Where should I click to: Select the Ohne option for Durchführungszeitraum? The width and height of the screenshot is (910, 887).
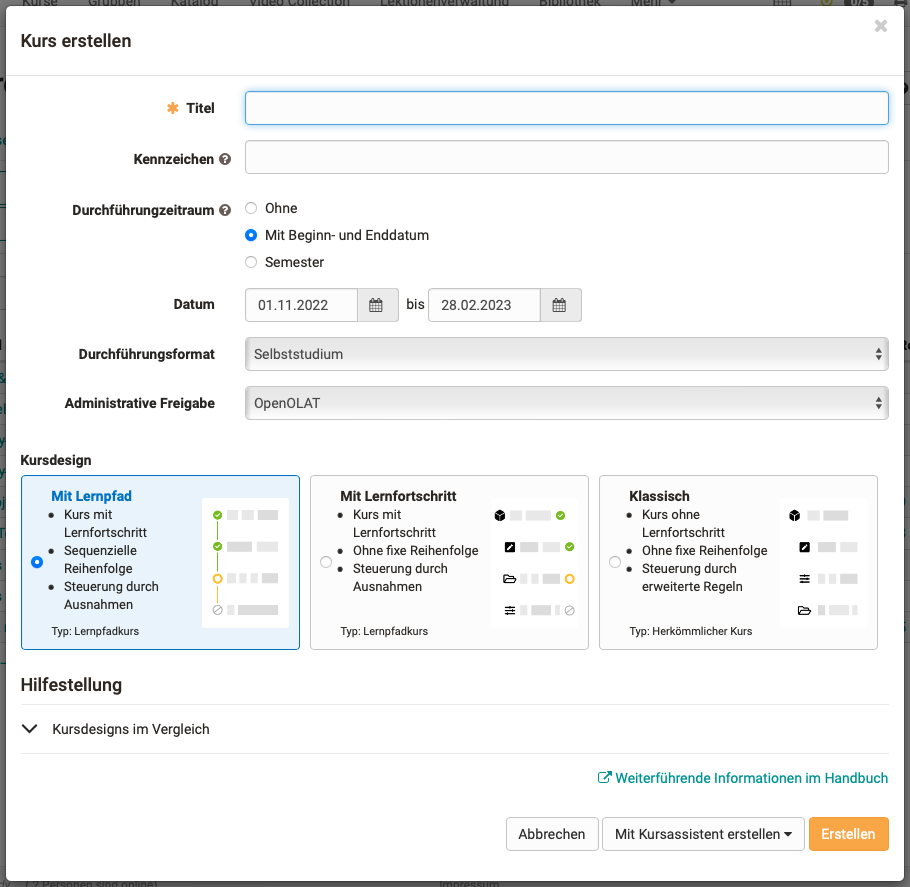pos(250,207)
